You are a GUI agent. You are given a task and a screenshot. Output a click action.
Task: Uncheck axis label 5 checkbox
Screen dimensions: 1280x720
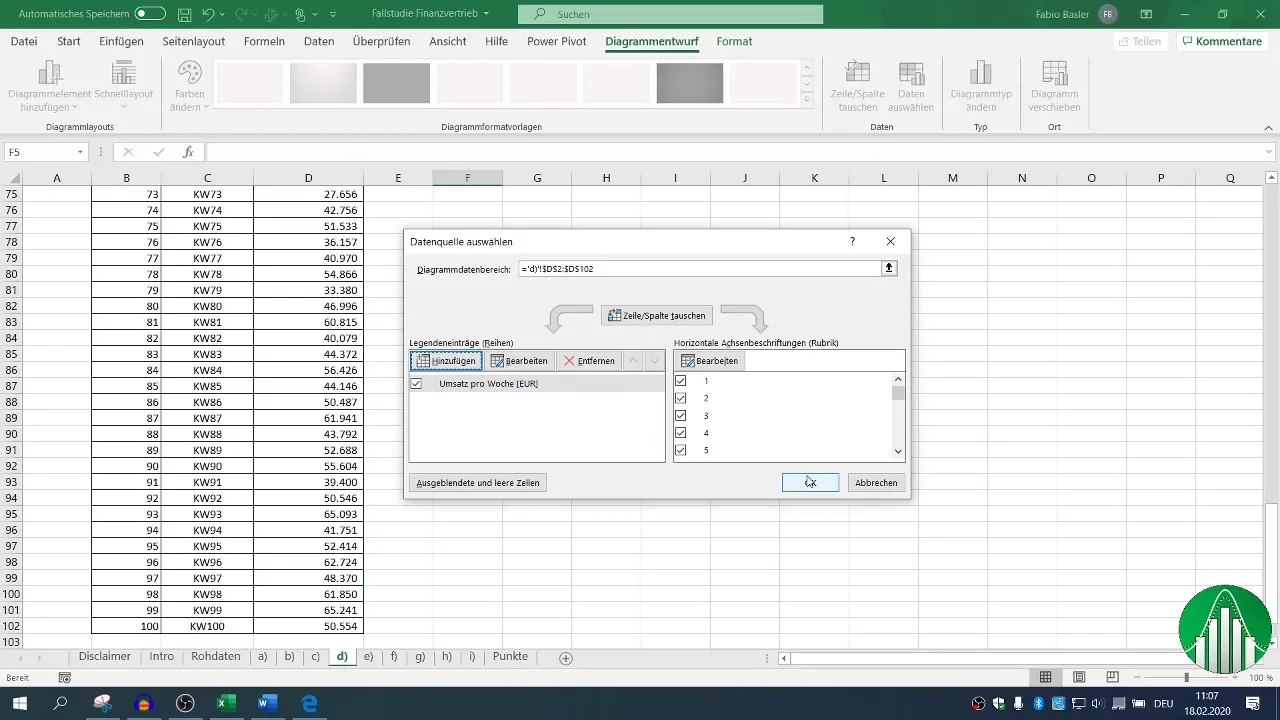[x=681, y=449]
